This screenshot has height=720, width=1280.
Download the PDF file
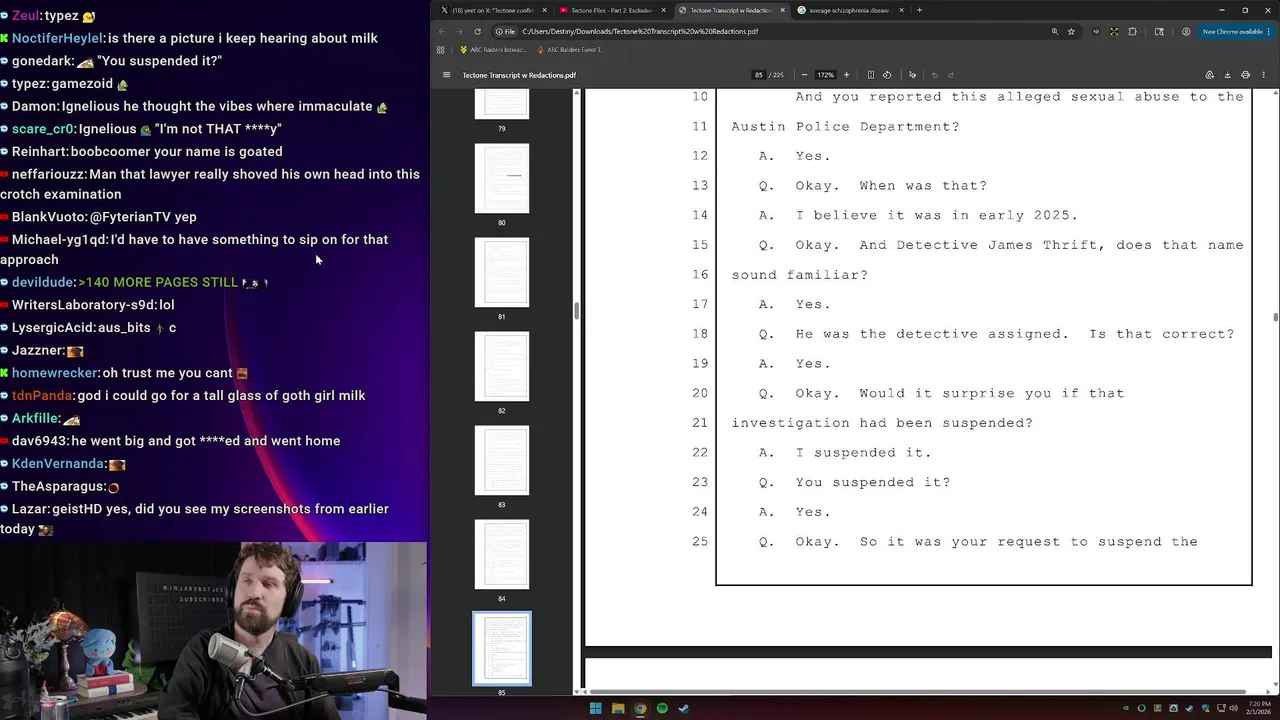1227,75
